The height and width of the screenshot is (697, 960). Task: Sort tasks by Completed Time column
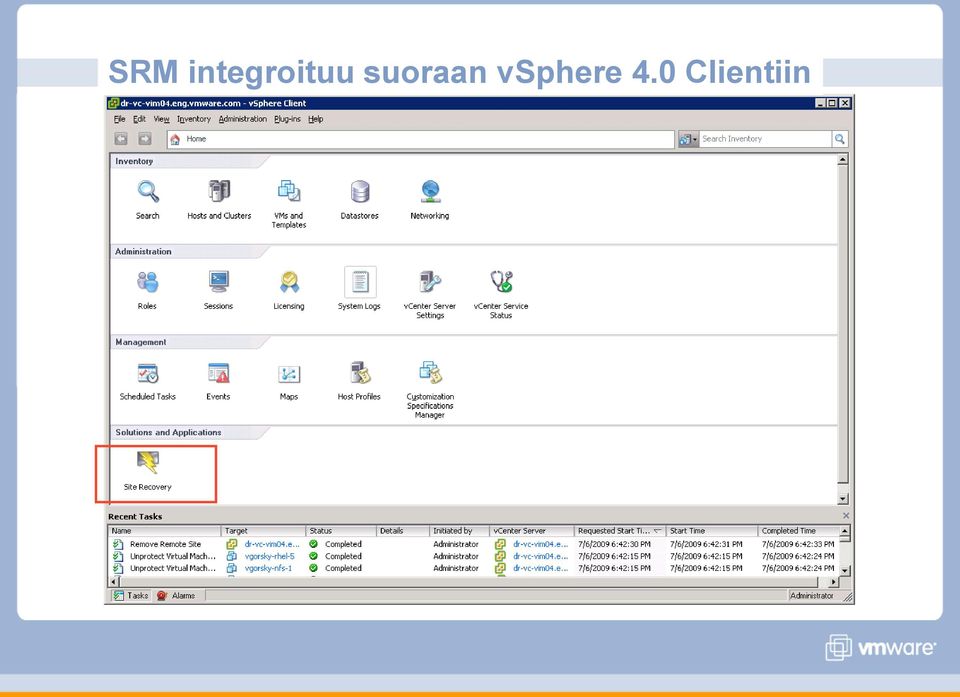point(798,531)
